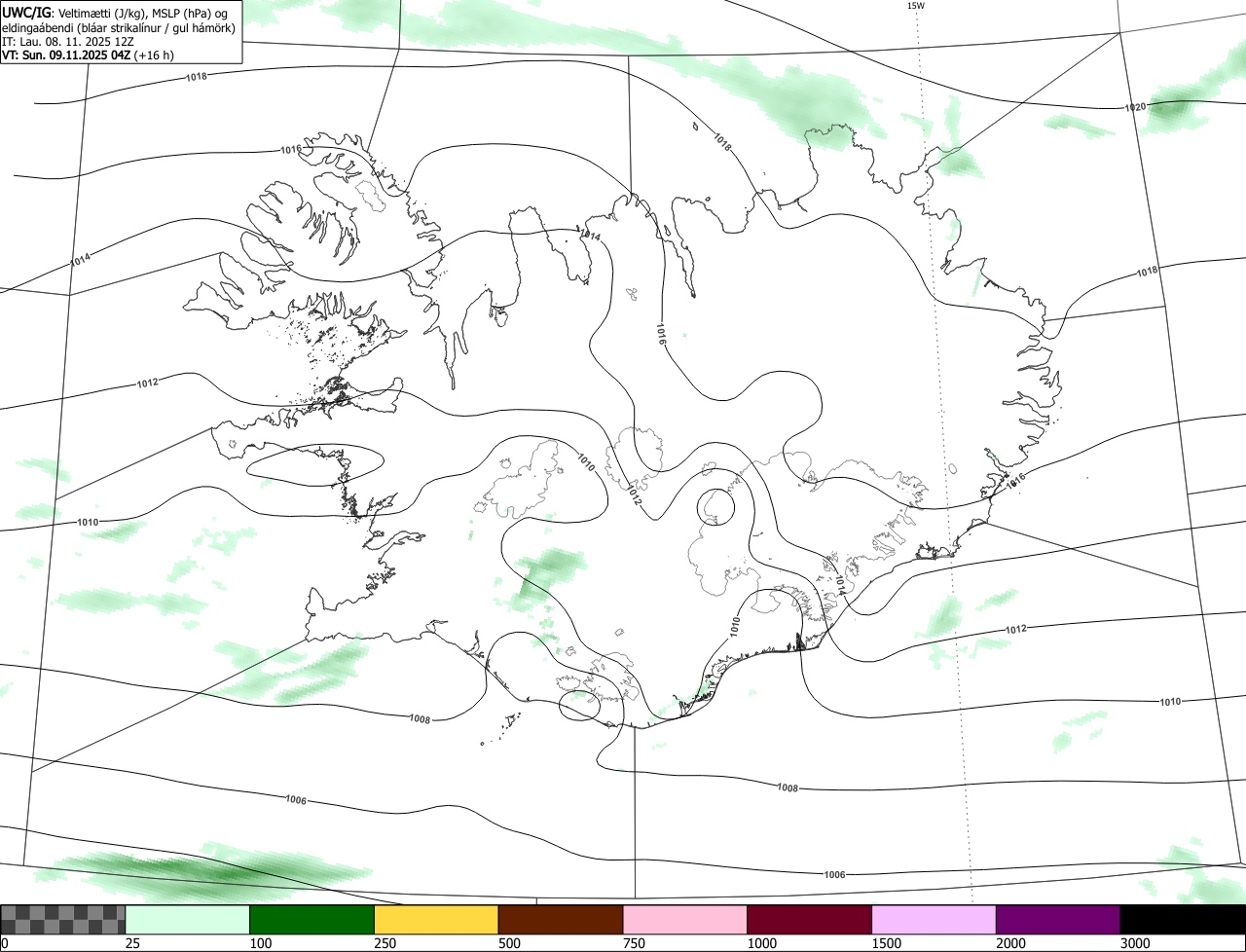Click the legend value "0"

tap(5, 943)
